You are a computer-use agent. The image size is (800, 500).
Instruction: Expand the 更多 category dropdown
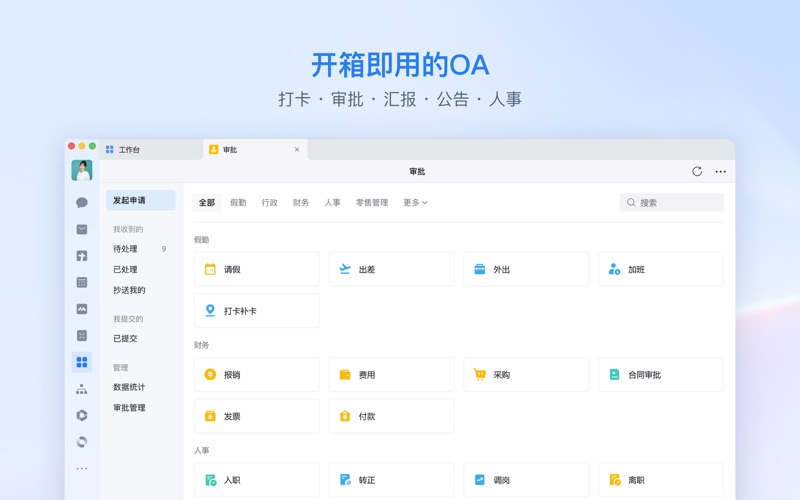tap(415, 203)
